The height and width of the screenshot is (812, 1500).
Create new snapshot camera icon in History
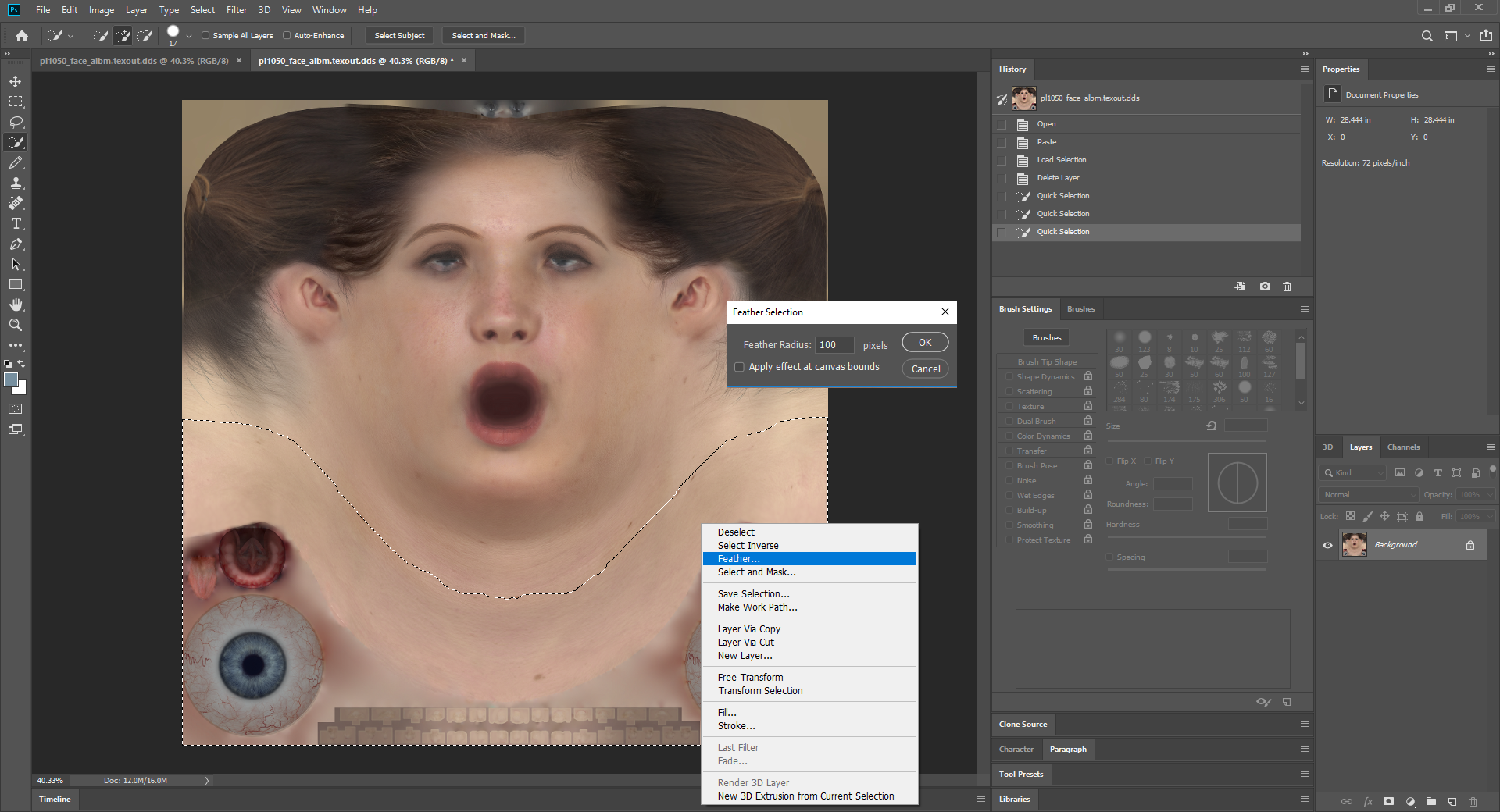tap(1265, 287)
